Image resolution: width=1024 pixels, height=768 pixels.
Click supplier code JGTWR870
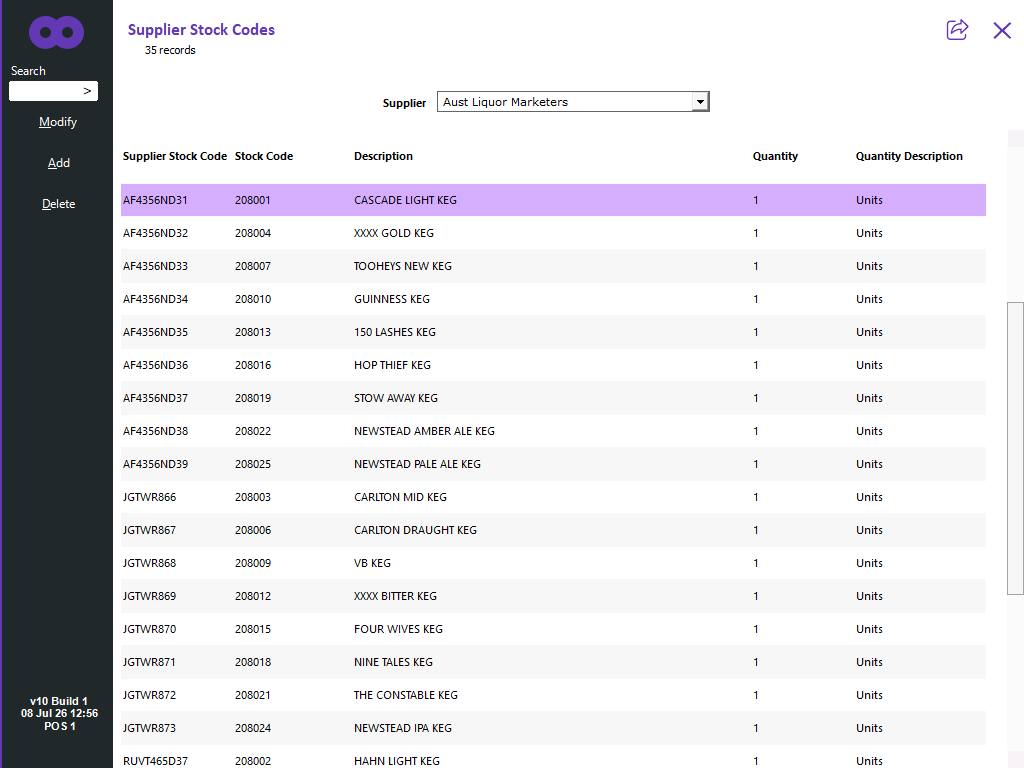tap(150, 629)
